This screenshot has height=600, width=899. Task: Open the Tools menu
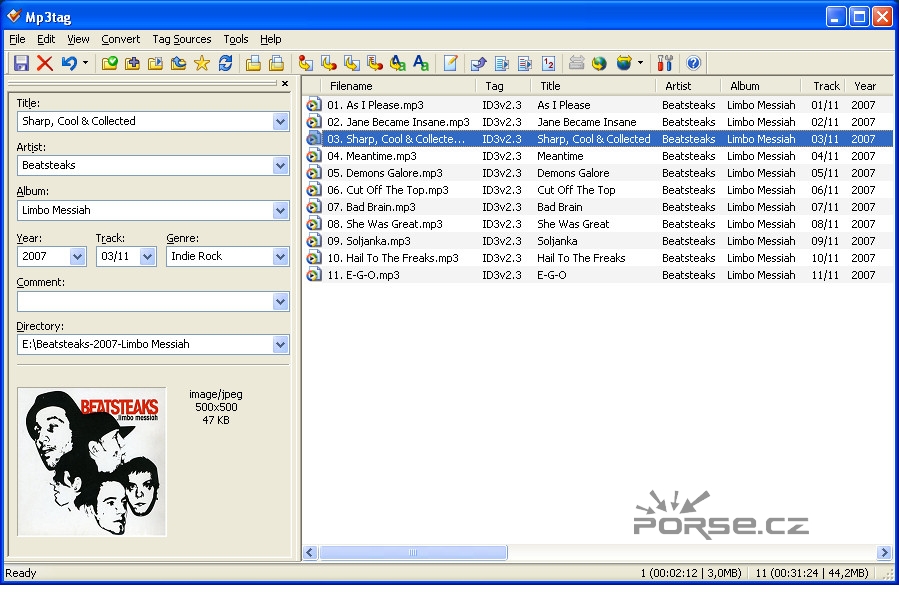point(236,39)
